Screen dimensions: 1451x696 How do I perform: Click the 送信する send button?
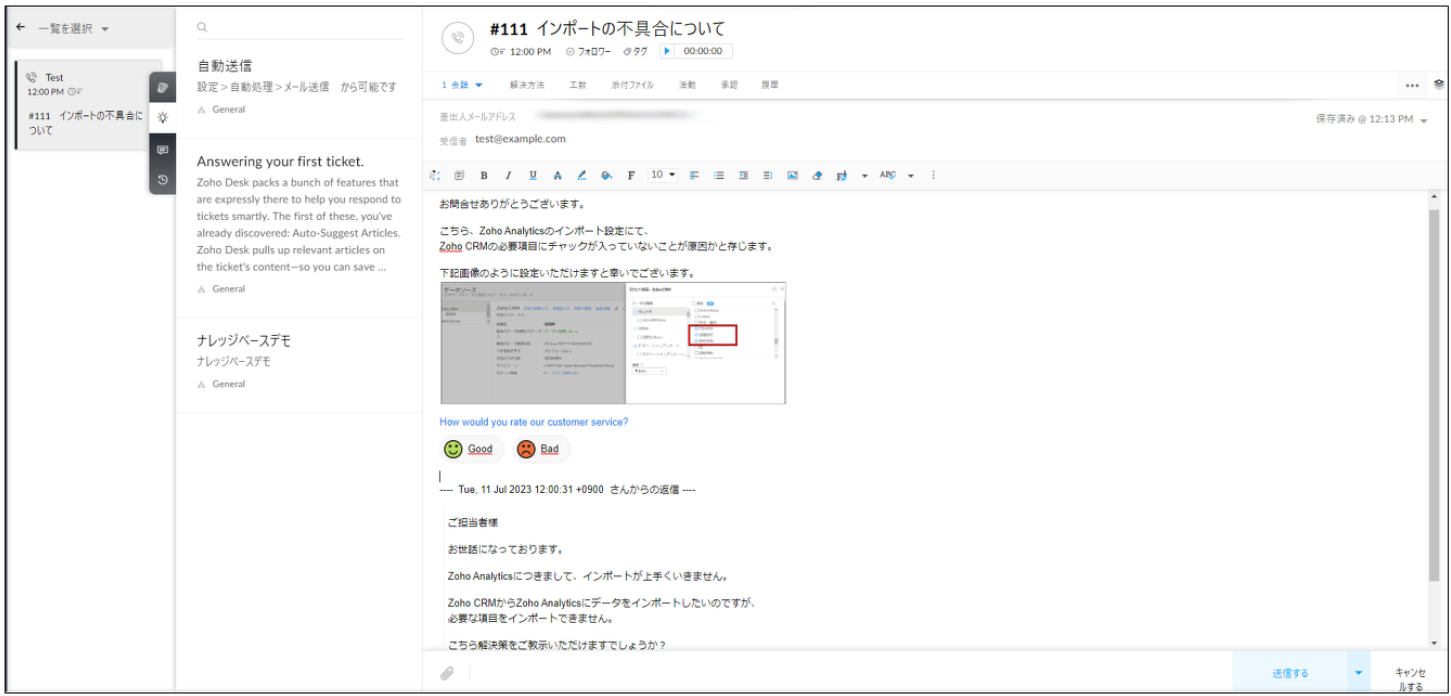coord(1289,673)
